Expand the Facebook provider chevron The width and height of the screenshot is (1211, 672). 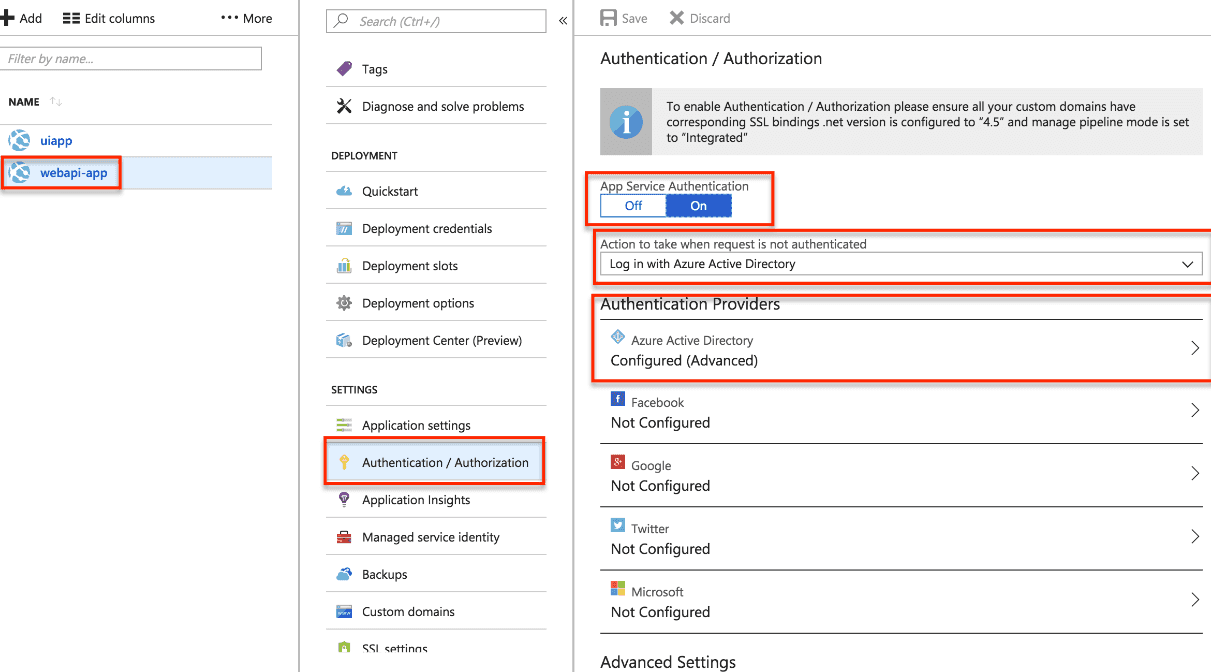(1195, 411)
